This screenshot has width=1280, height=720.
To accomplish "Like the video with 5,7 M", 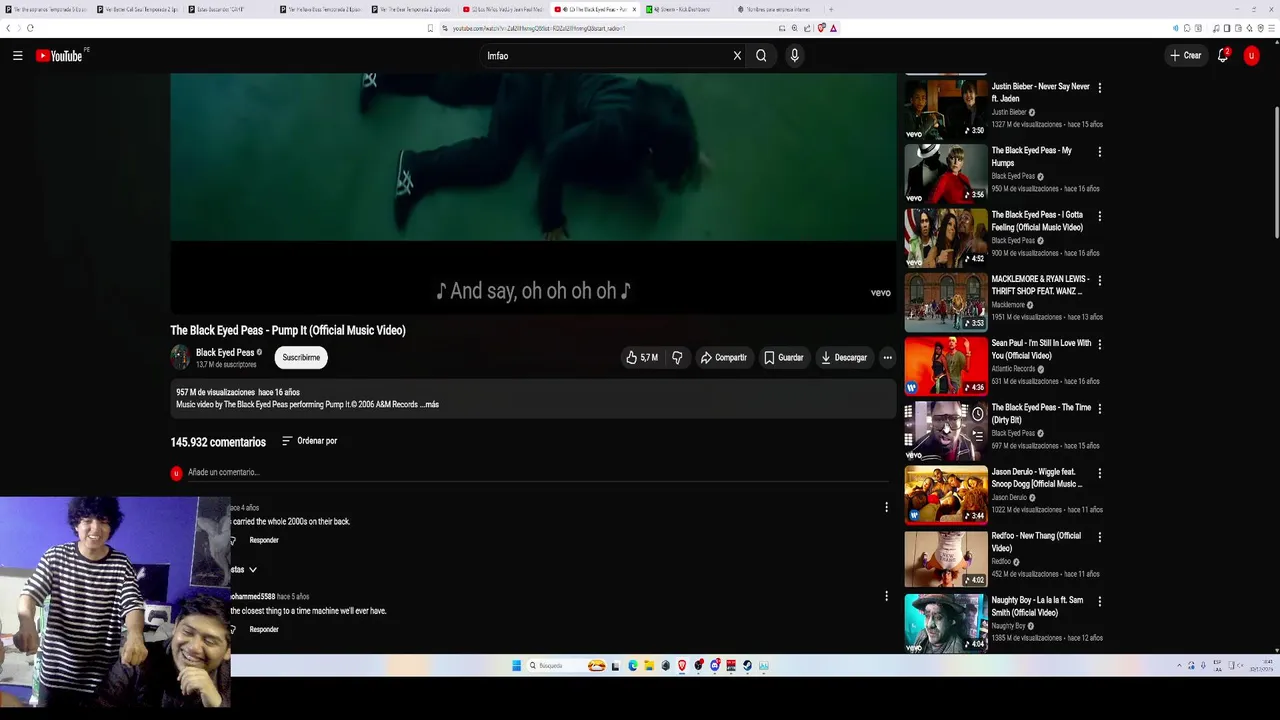I will point(642,357).
